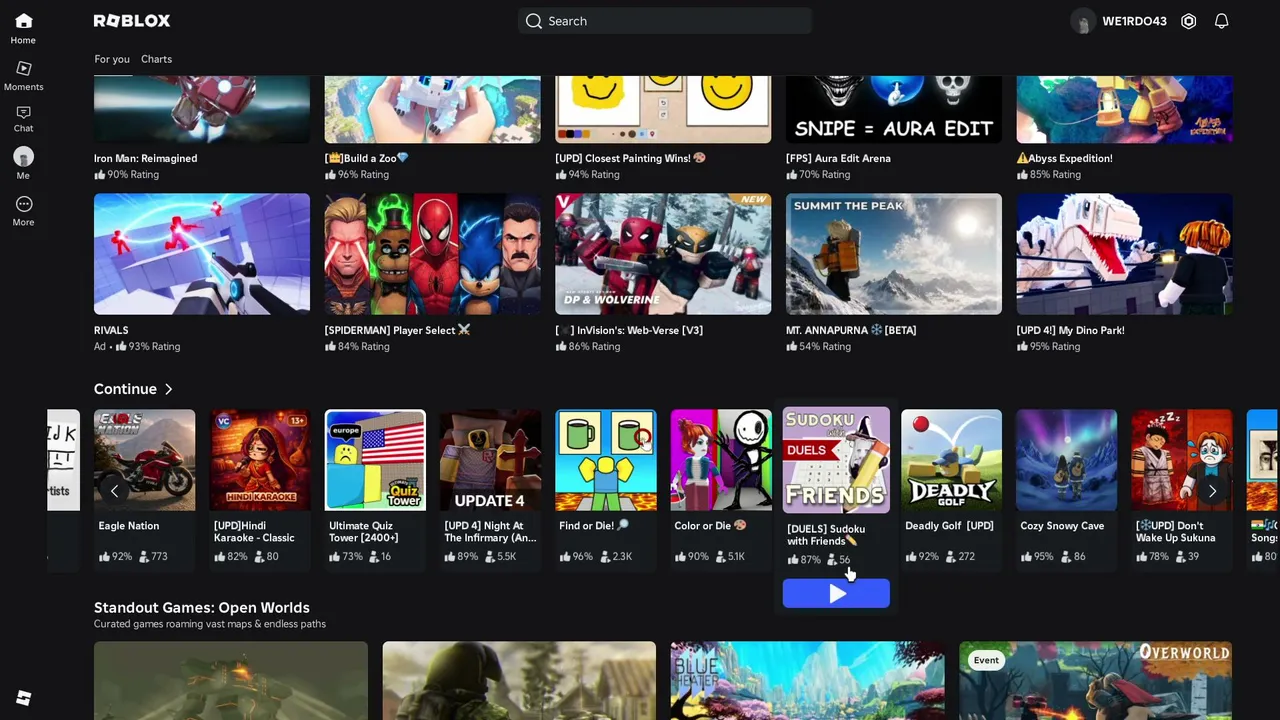Play the Sudoku with Friends game
The width and height of the screenshot is (1280, 720).
click(836, 594)
